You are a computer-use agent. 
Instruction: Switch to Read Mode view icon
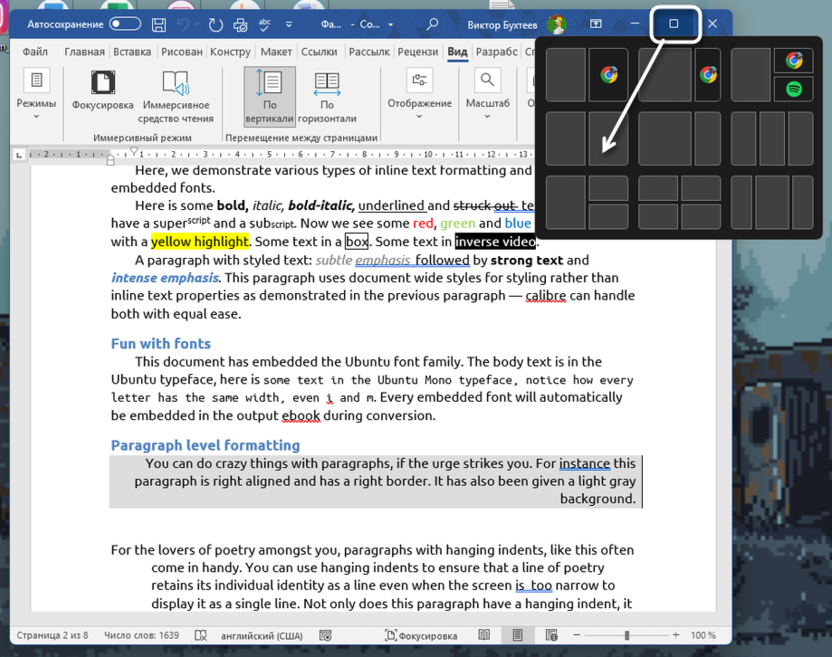point(484,635)
